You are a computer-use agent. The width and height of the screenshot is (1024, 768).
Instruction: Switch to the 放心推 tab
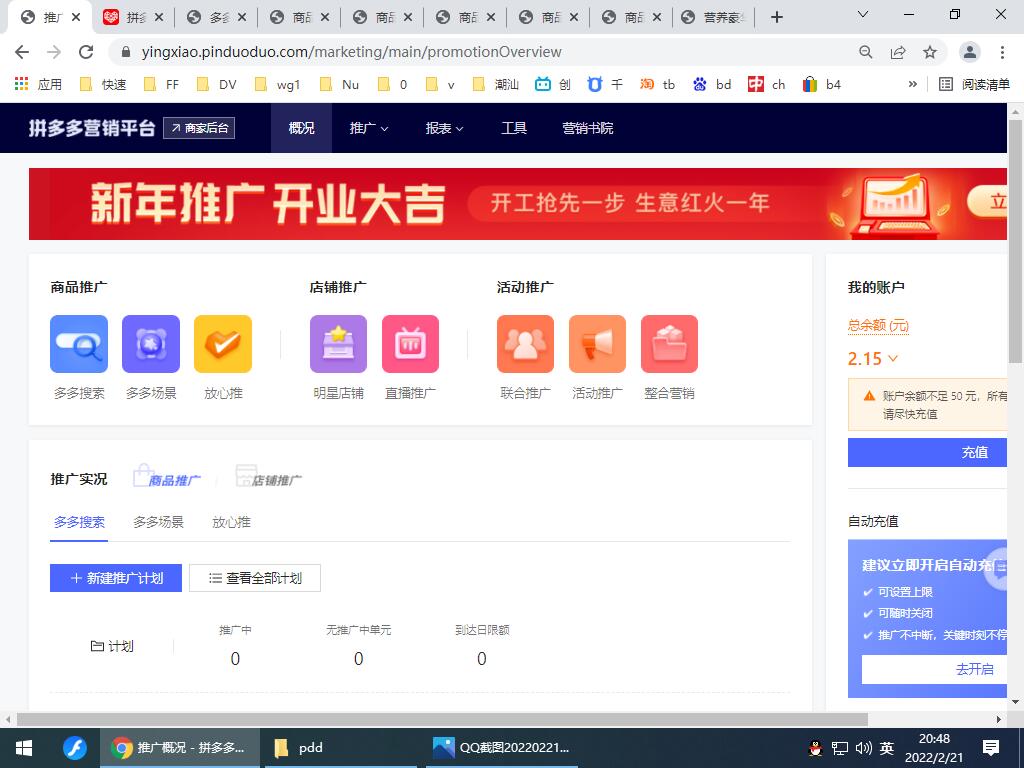231,522
